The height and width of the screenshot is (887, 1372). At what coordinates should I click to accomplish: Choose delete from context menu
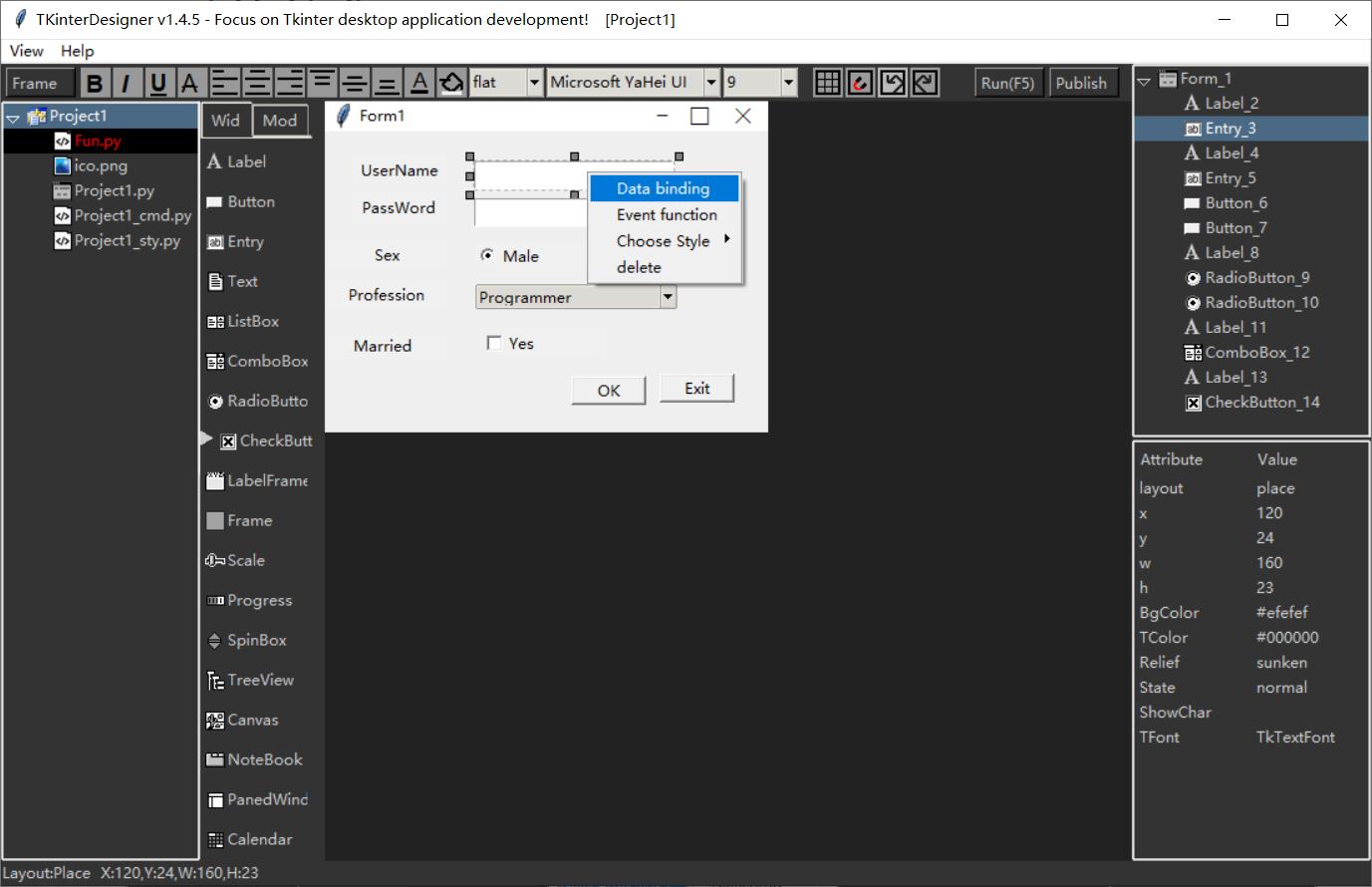click(x=665, y=267)
